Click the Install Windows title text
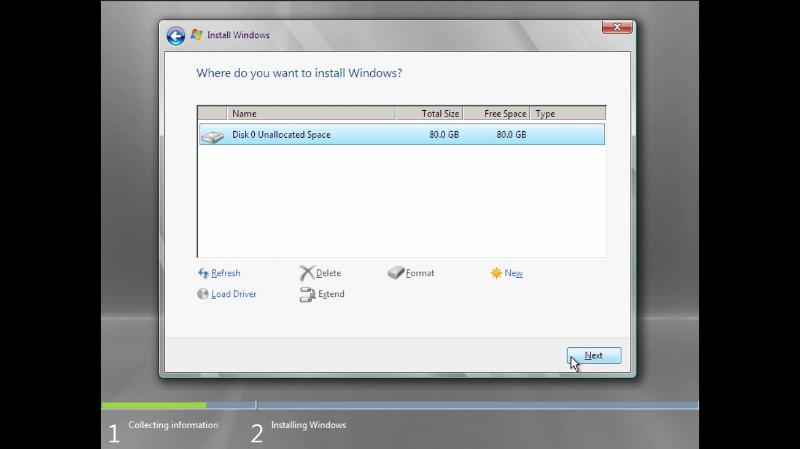Viewport: 800px width, 449px height. coord(238,35)
